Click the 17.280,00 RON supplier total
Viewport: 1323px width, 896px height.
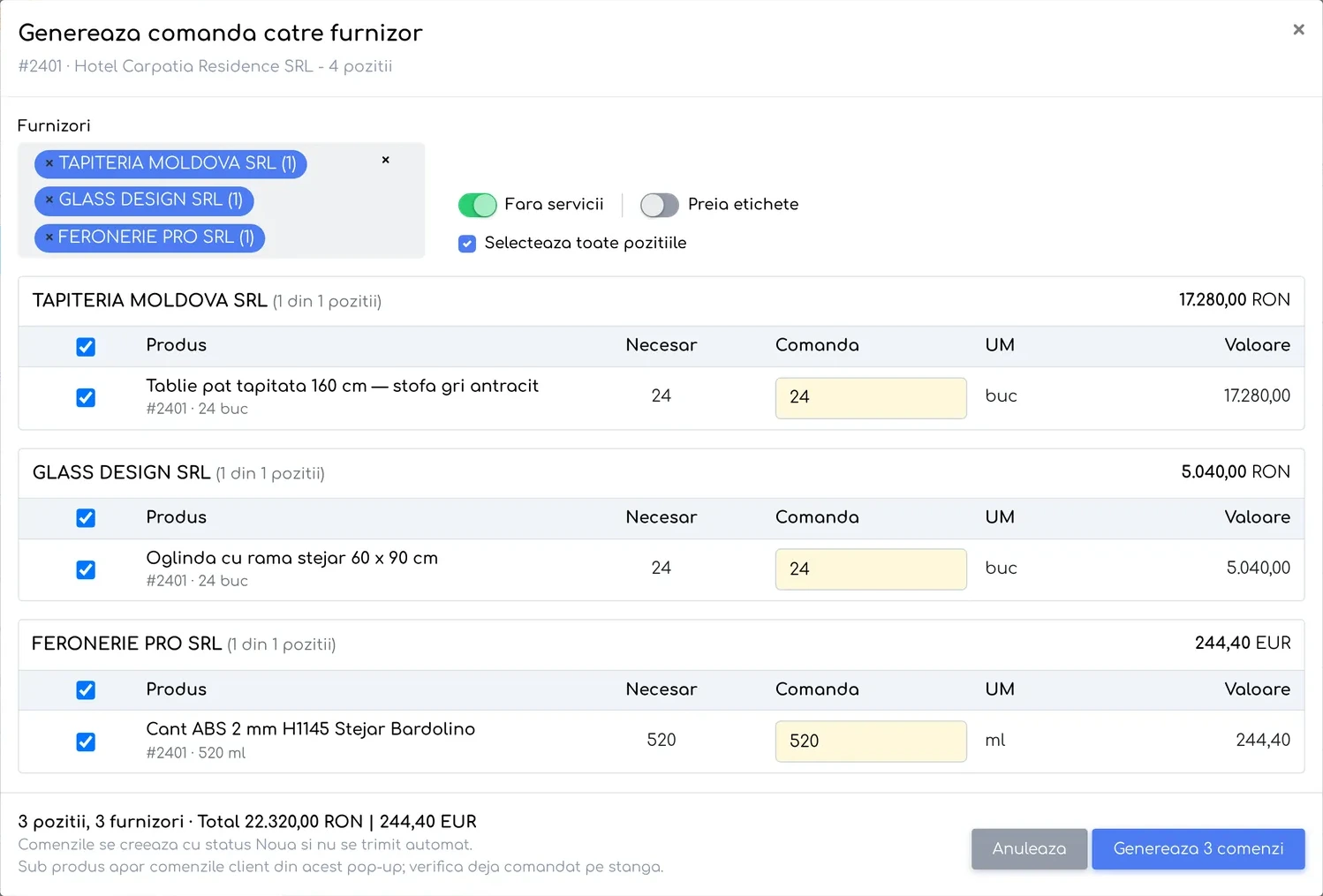(x=1235, y=300)
